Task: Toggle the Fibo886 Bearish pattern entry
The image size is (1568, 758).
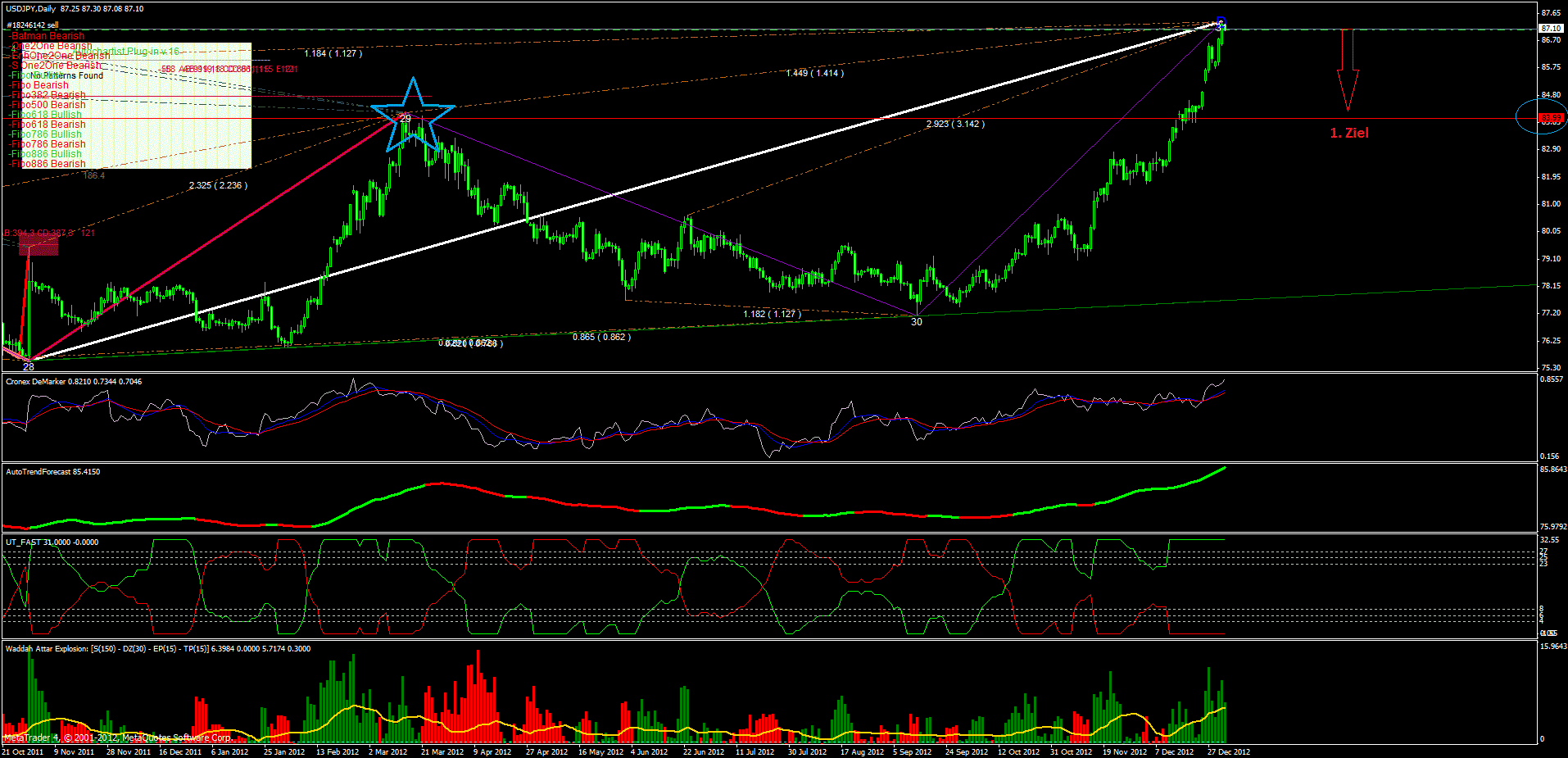Action: click(x=47, y=163)
